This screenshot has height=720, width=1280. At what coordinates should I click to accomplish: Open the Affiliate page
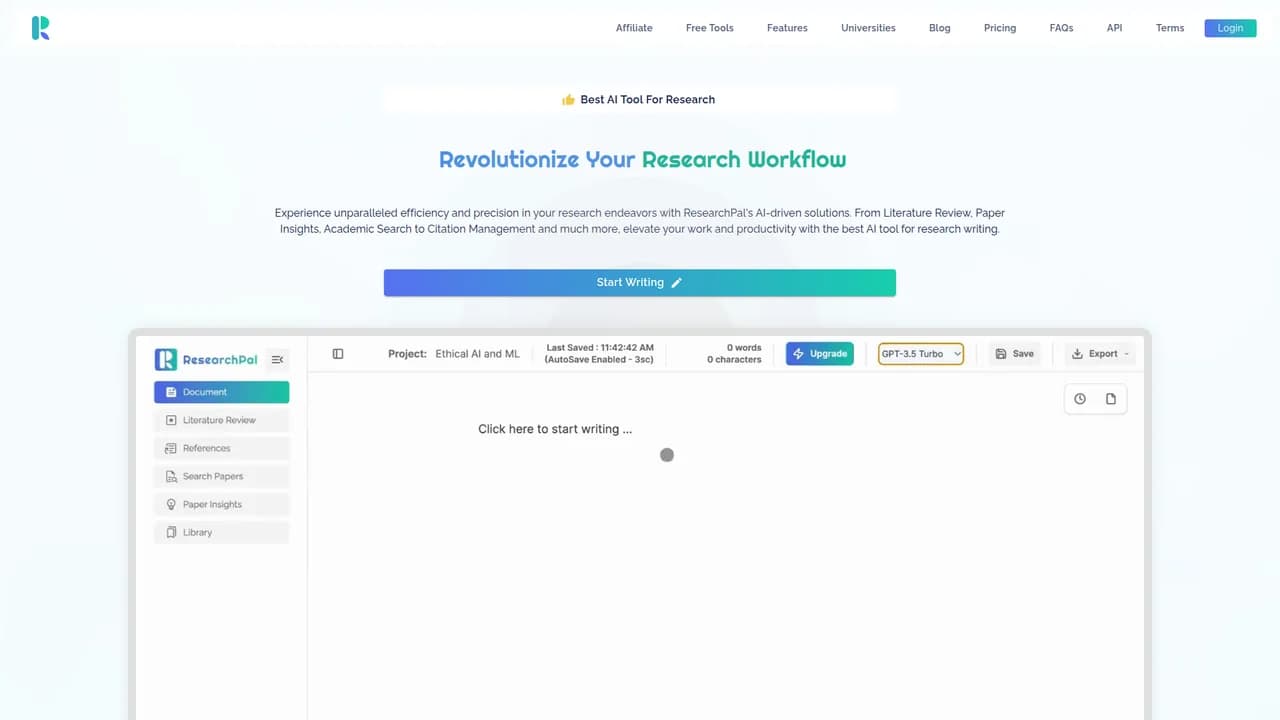pyautogui.click(x=634, y=28)
